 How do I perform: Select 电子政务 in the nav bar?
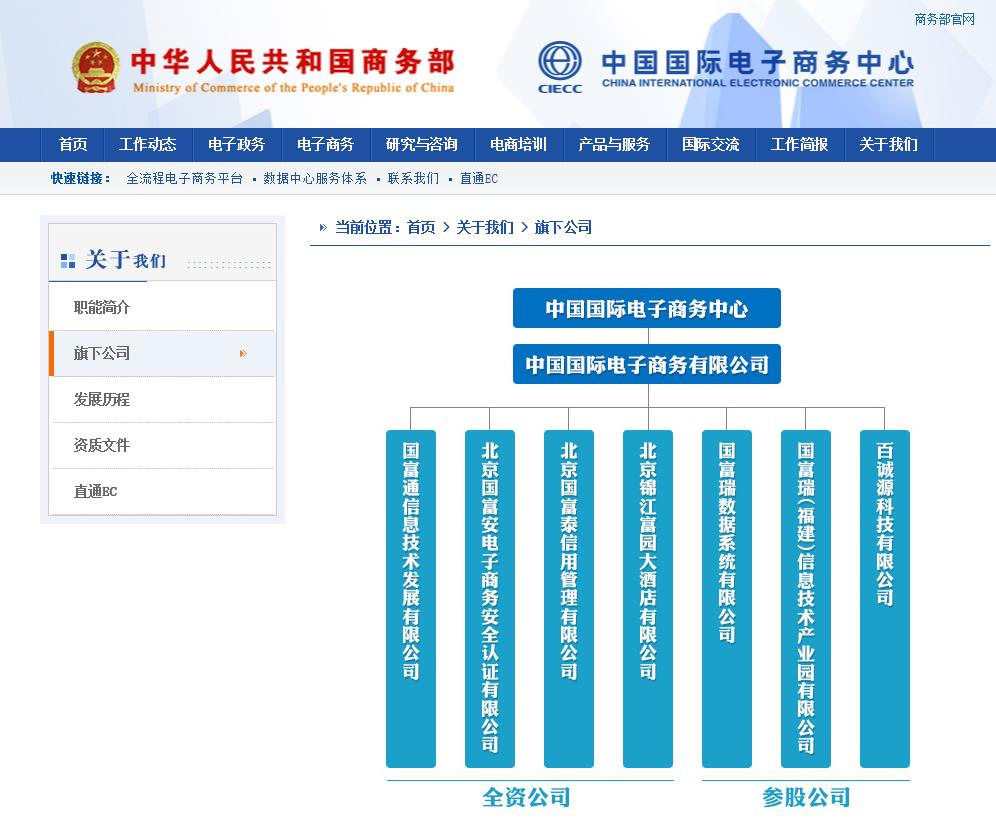[236, 145]
